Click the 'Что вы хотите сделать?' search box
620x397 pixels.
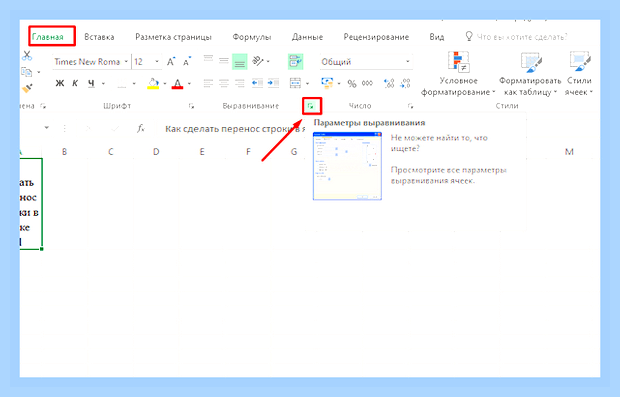point(516,37)
